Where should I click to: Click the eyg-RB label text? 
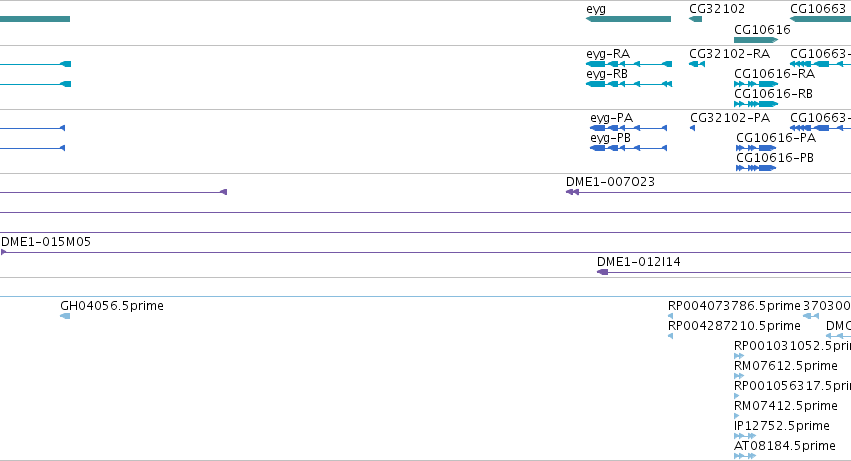(607, 74)
